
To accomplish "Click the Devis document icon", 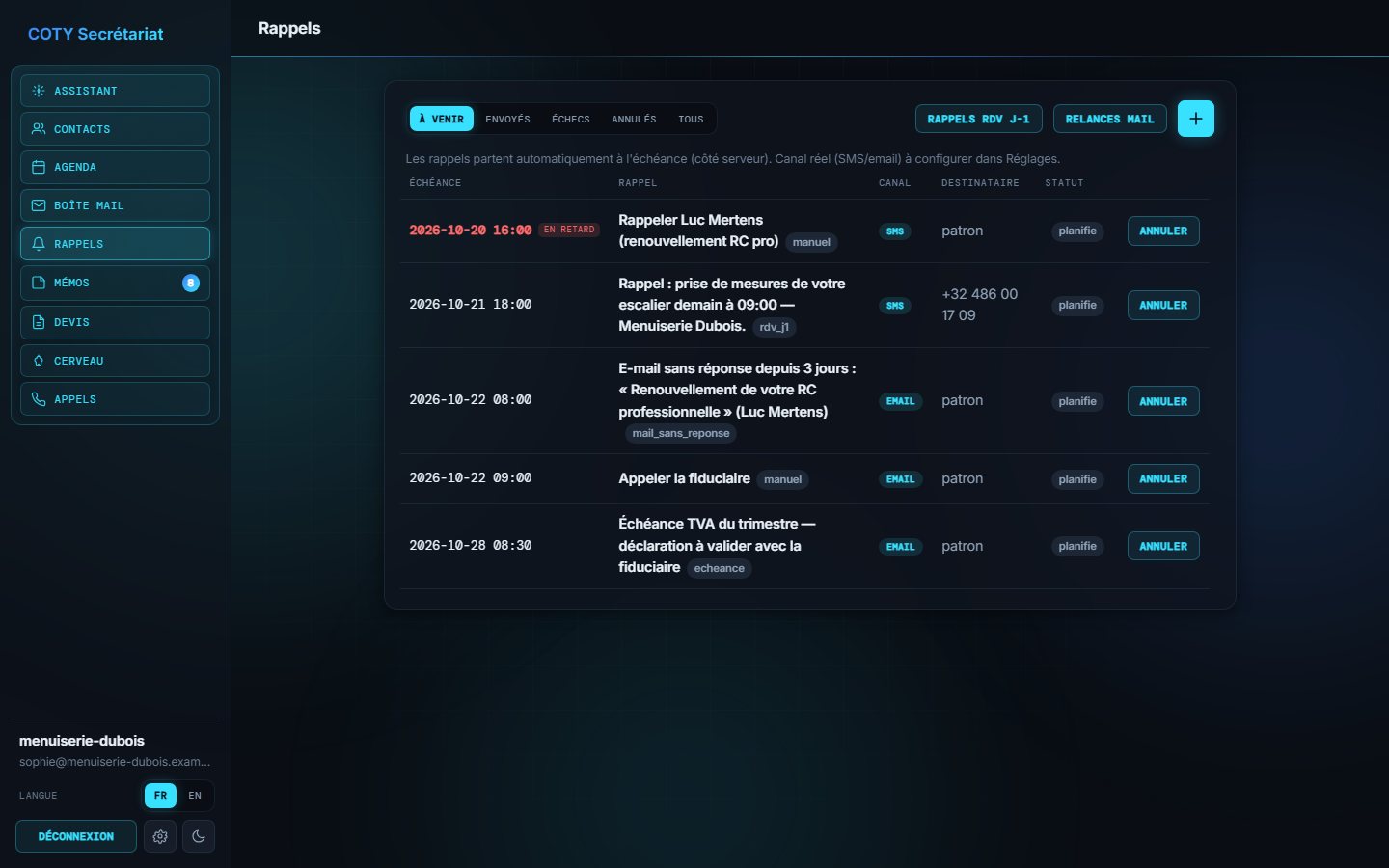I will pos(39,322).
